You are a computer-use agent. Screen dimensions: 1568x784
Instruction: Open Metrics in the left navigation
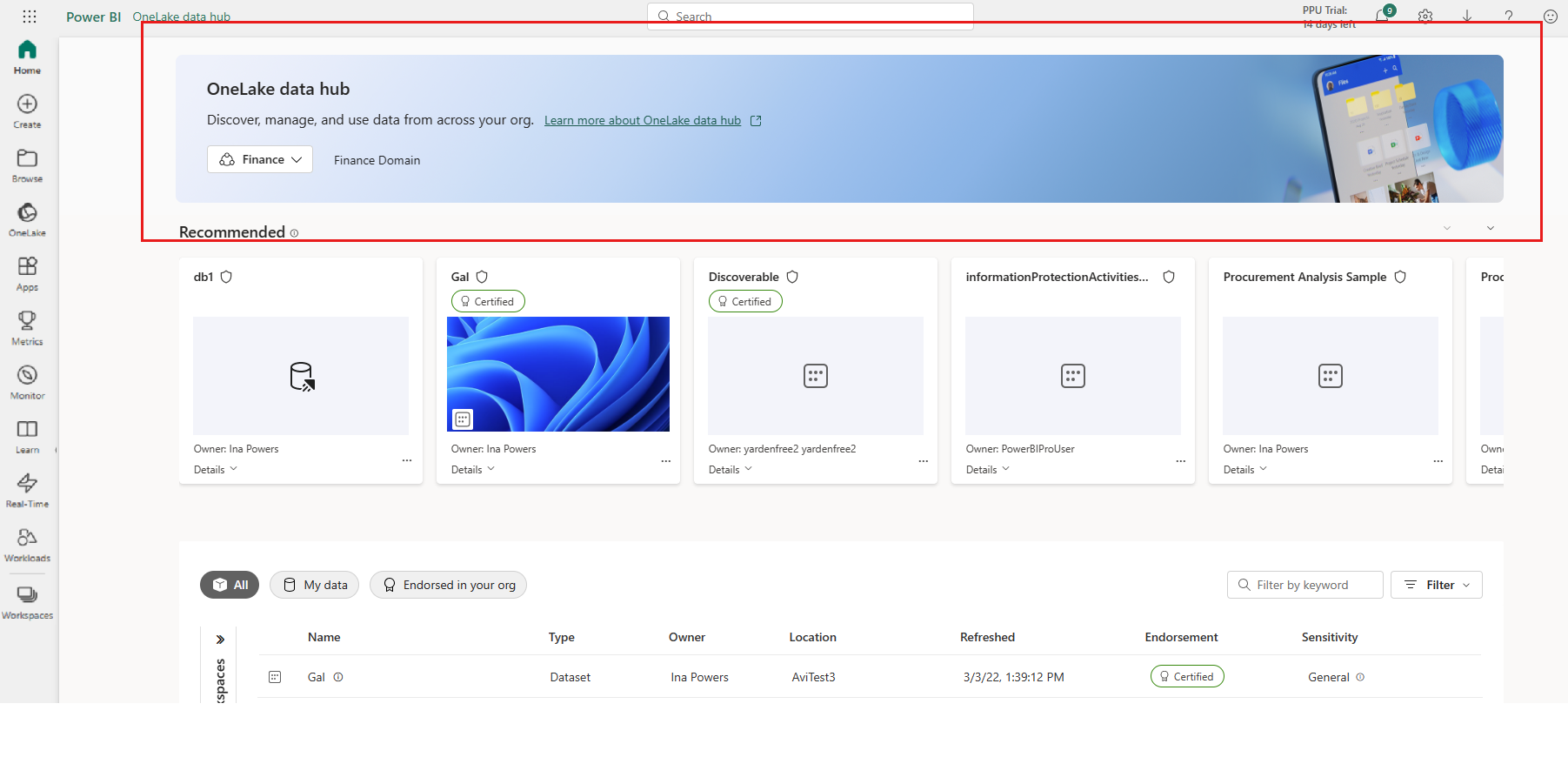pyautogui.click(x=27, y=328)
